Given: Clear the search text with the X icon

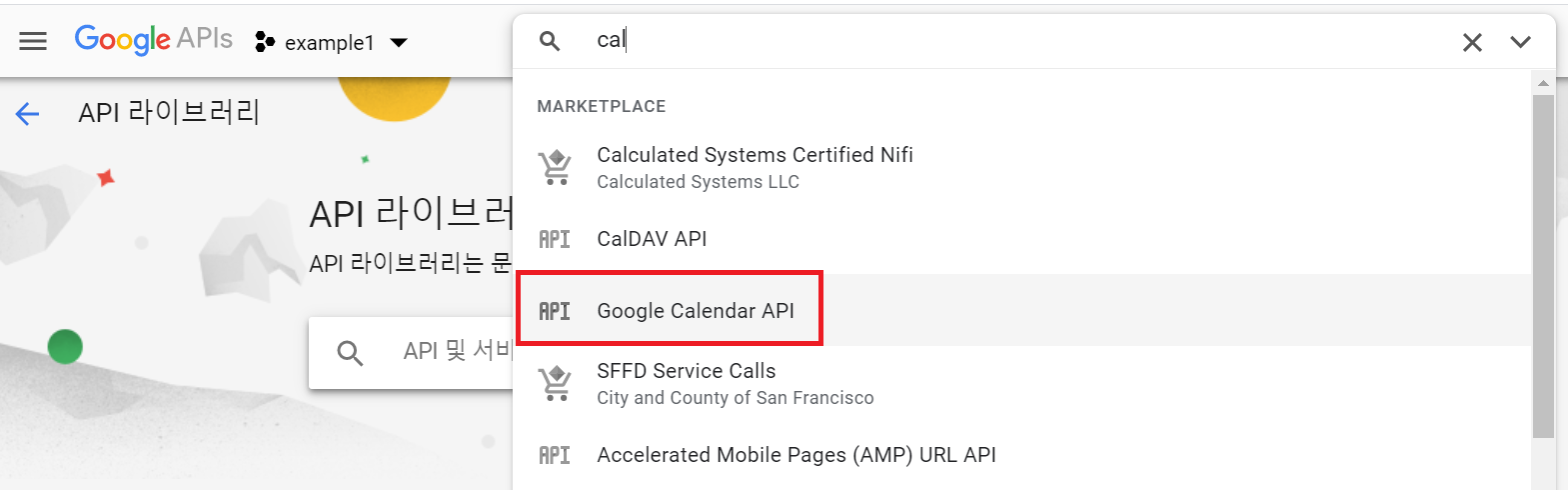Looking at the screenshot, I should pos(1472,42).
